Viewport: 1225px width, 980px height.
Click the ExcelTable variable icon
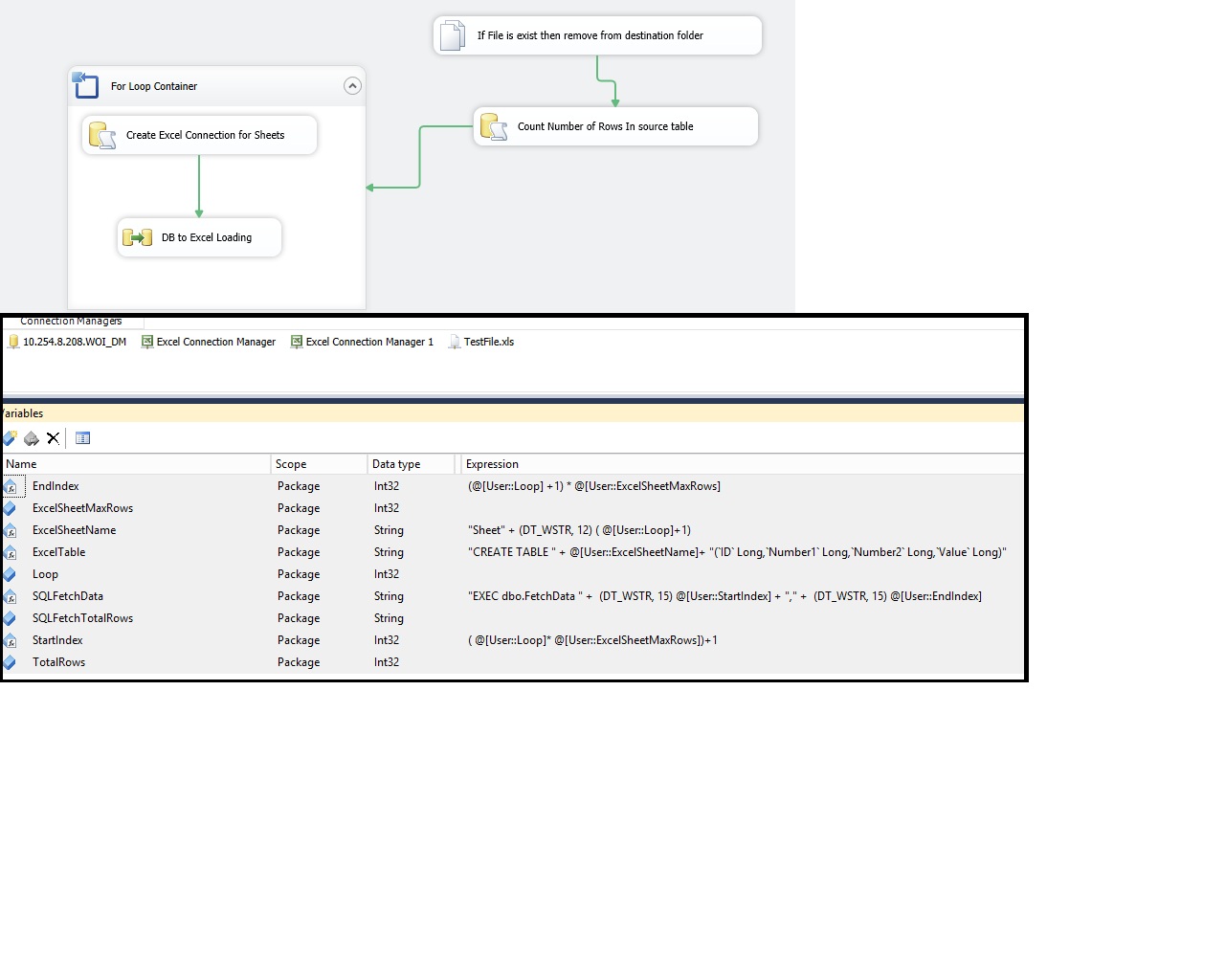[x=11, y=552]
